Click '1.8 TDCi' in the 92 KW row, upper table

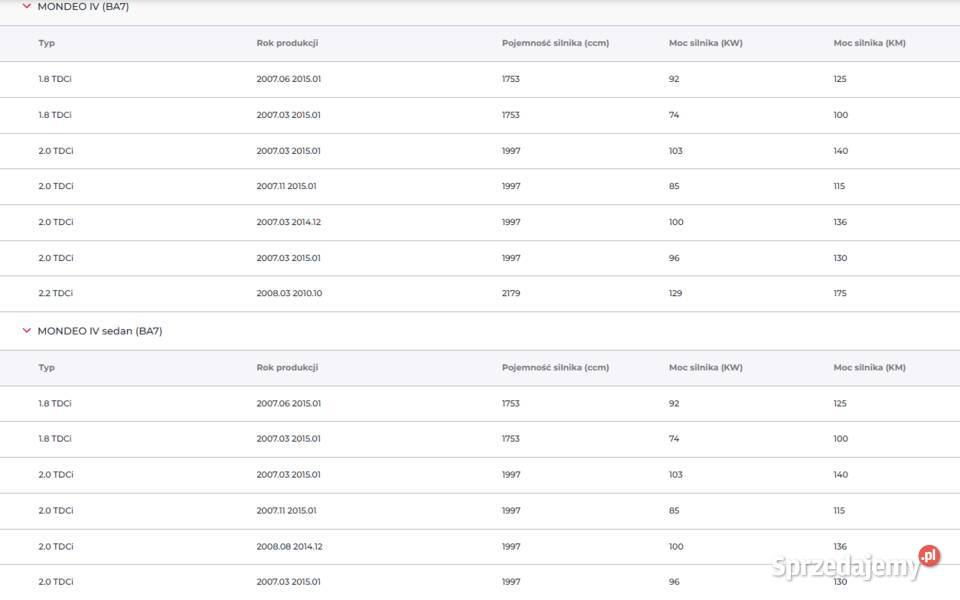tap(55, 79)
